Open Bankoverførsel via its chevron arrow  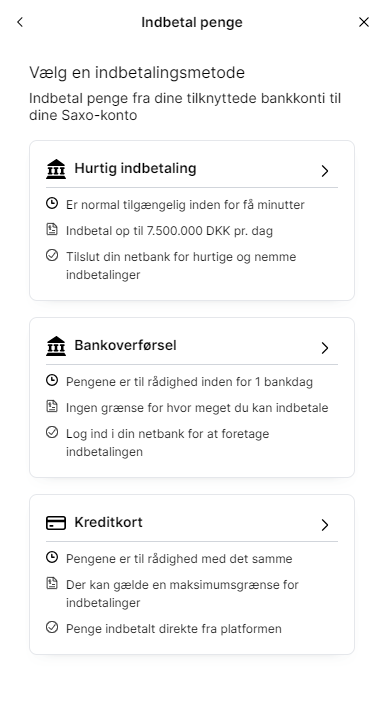click(x=325, y=348)
